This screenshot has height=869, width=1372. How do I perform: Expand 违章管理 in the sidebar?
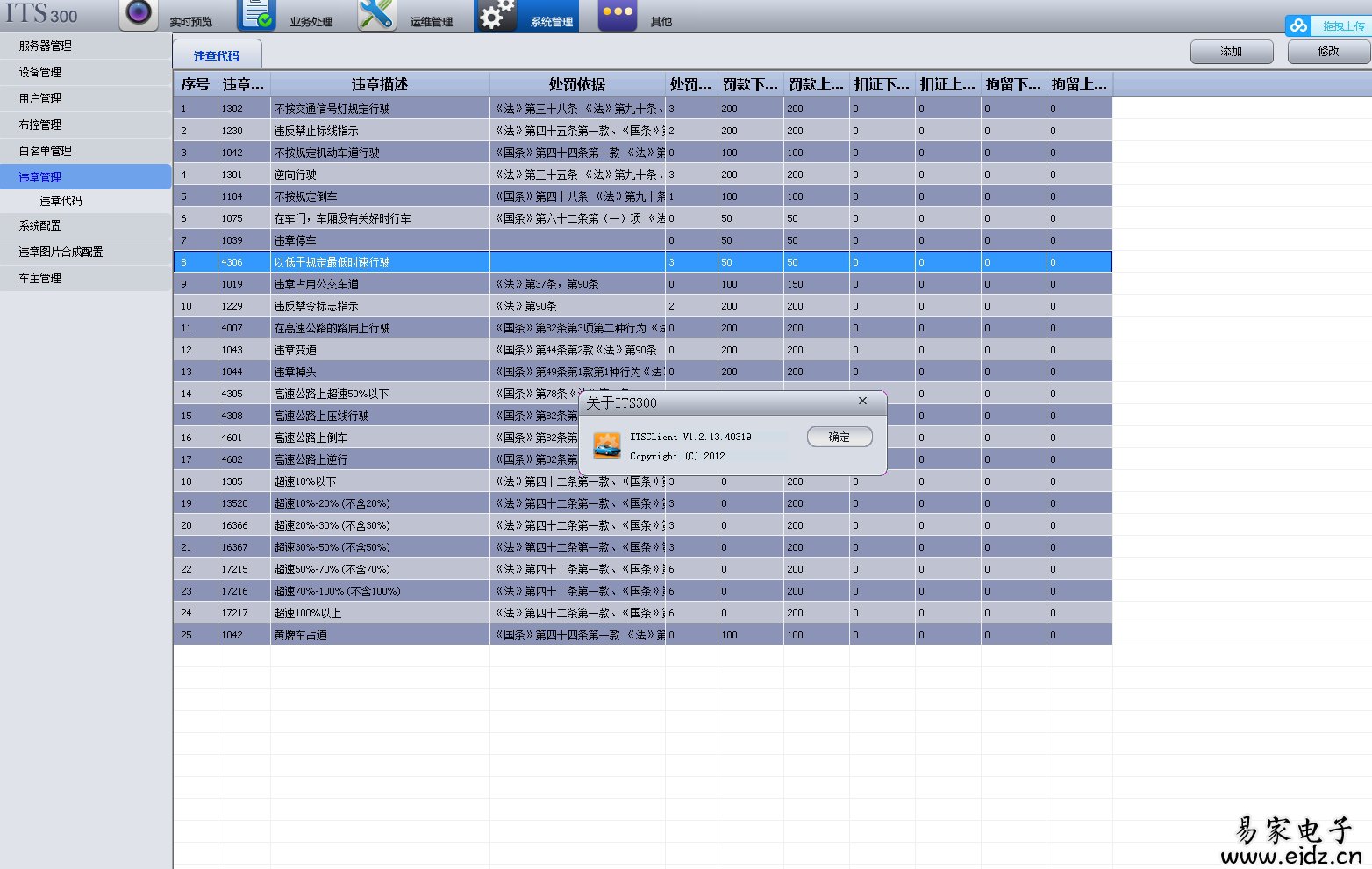[85, 177]
